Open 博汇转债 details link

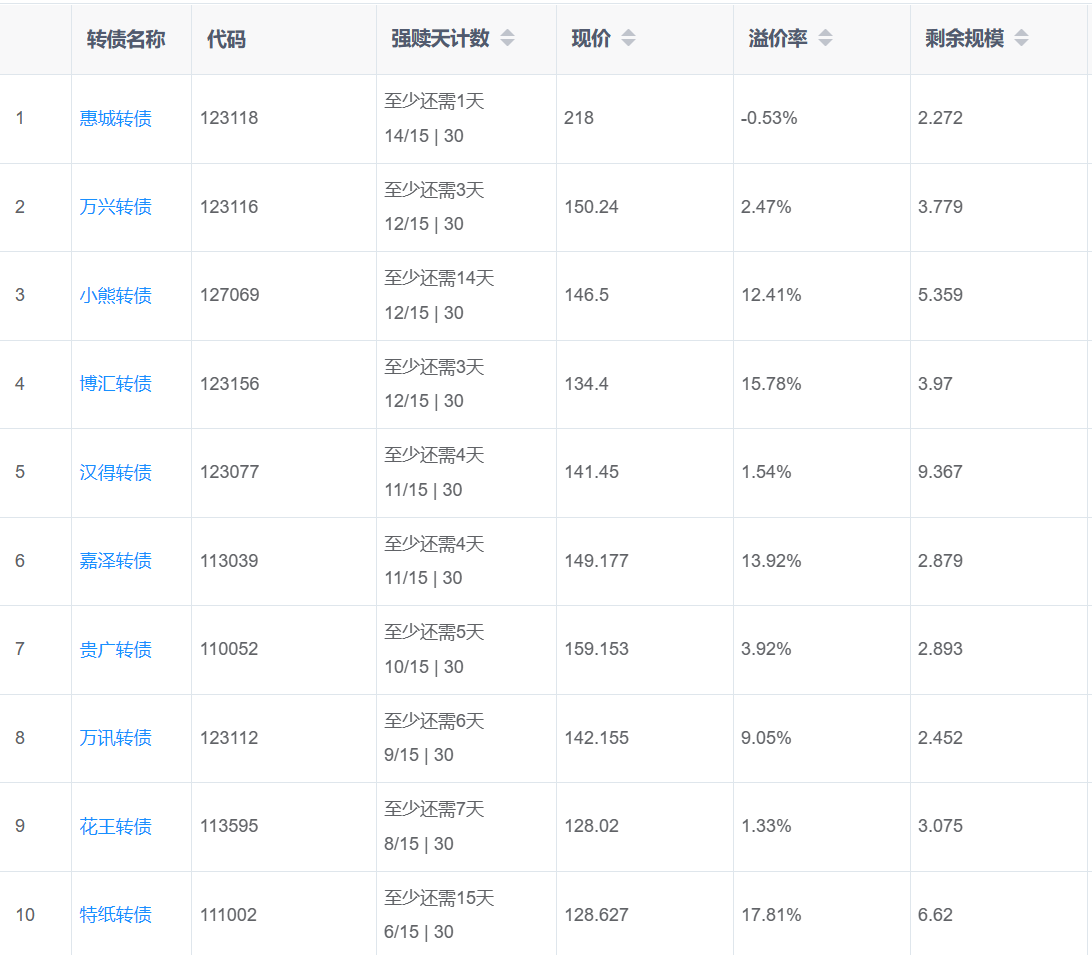click(x=116, y=384)
